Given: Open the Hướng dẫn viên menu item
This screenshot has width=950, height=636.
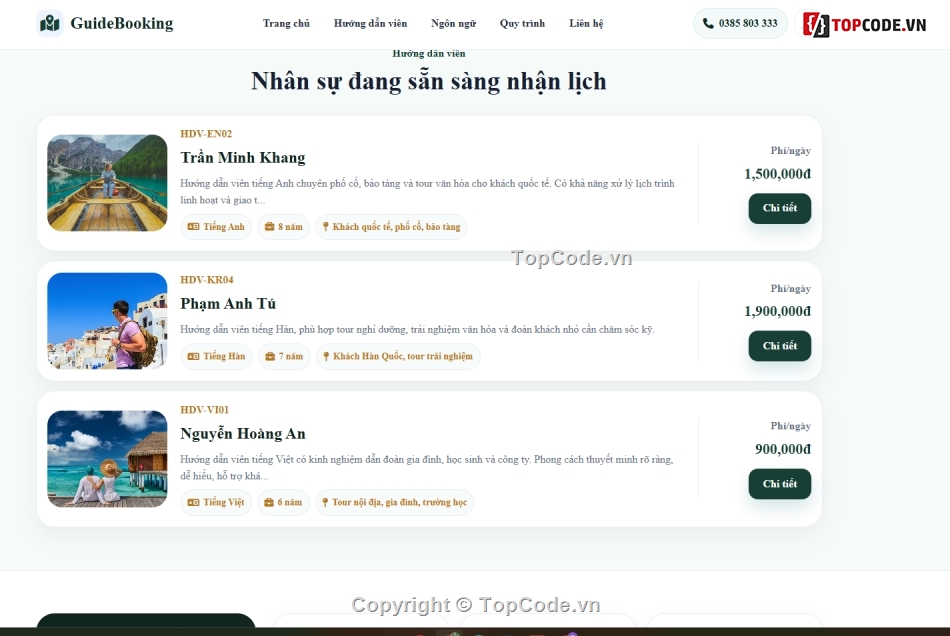Looking at the screenshot, I should click(x=370, y=24).
